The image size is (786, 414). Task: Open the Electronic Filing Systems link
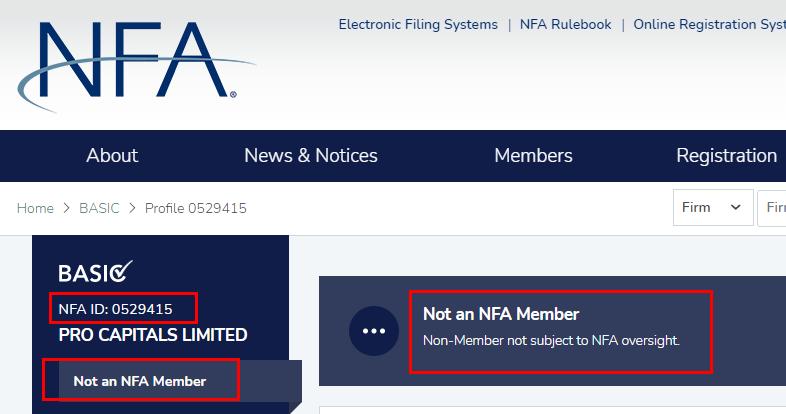pos(418,24)
